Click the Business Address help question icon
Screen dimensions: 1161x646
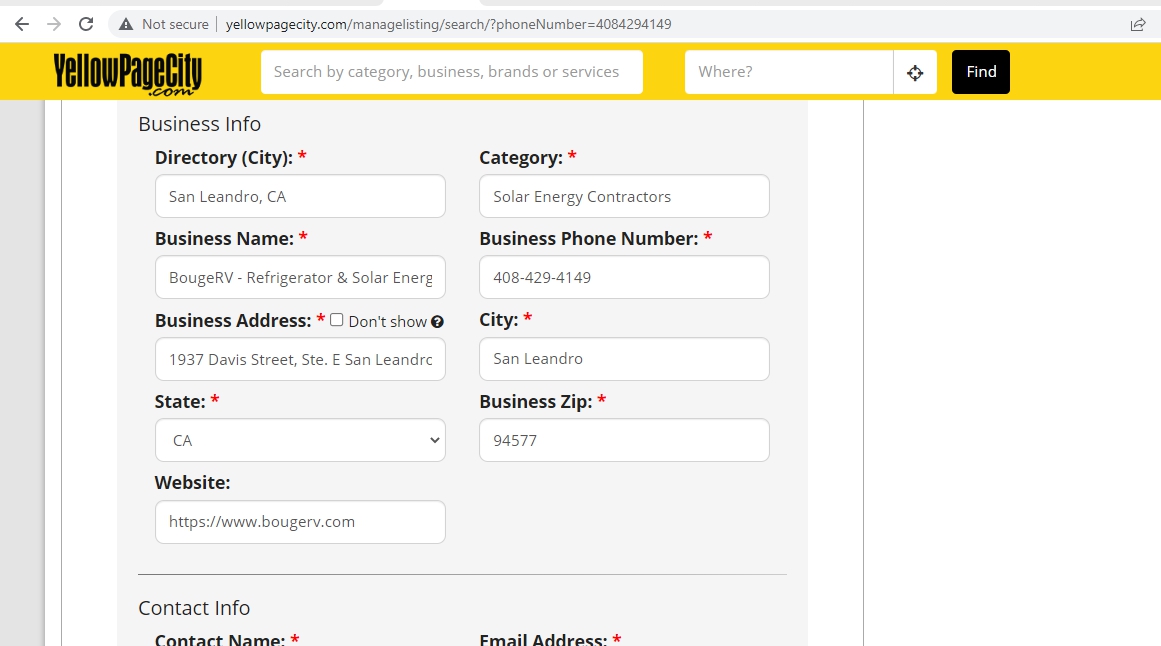point(437,322)
